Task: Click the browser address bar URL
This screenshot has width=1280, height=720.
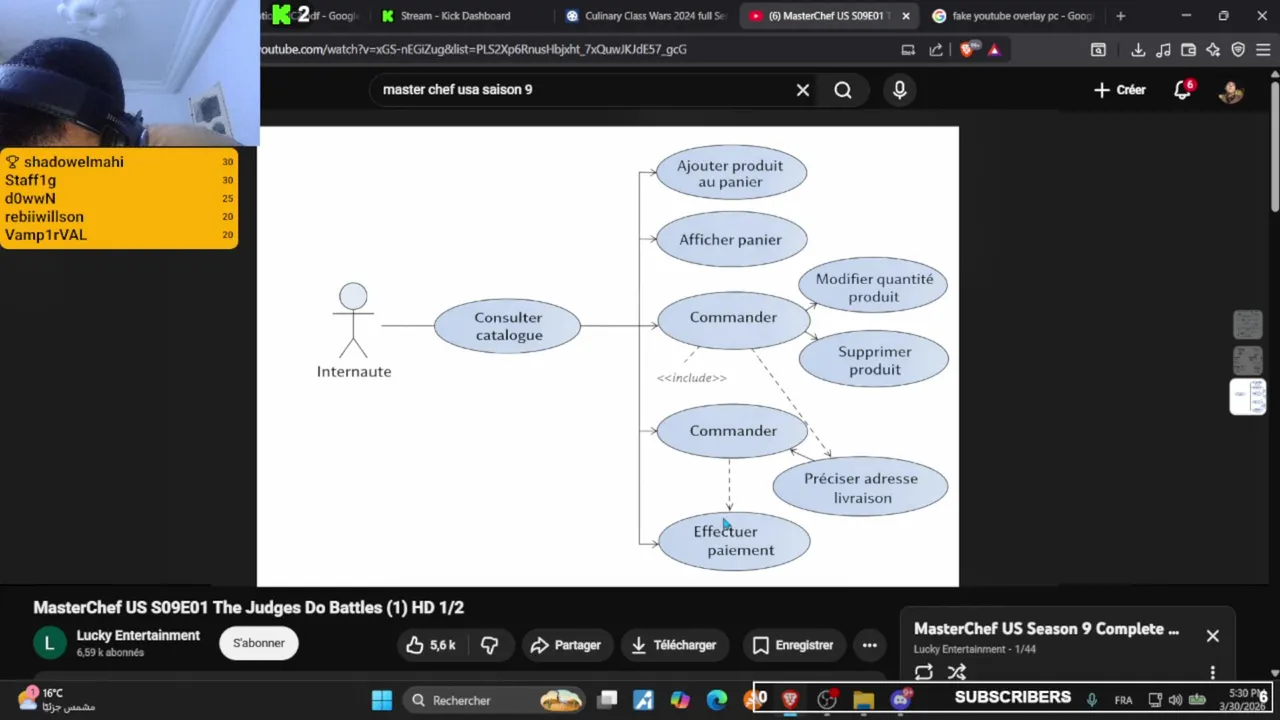Action: click(473, 49)
